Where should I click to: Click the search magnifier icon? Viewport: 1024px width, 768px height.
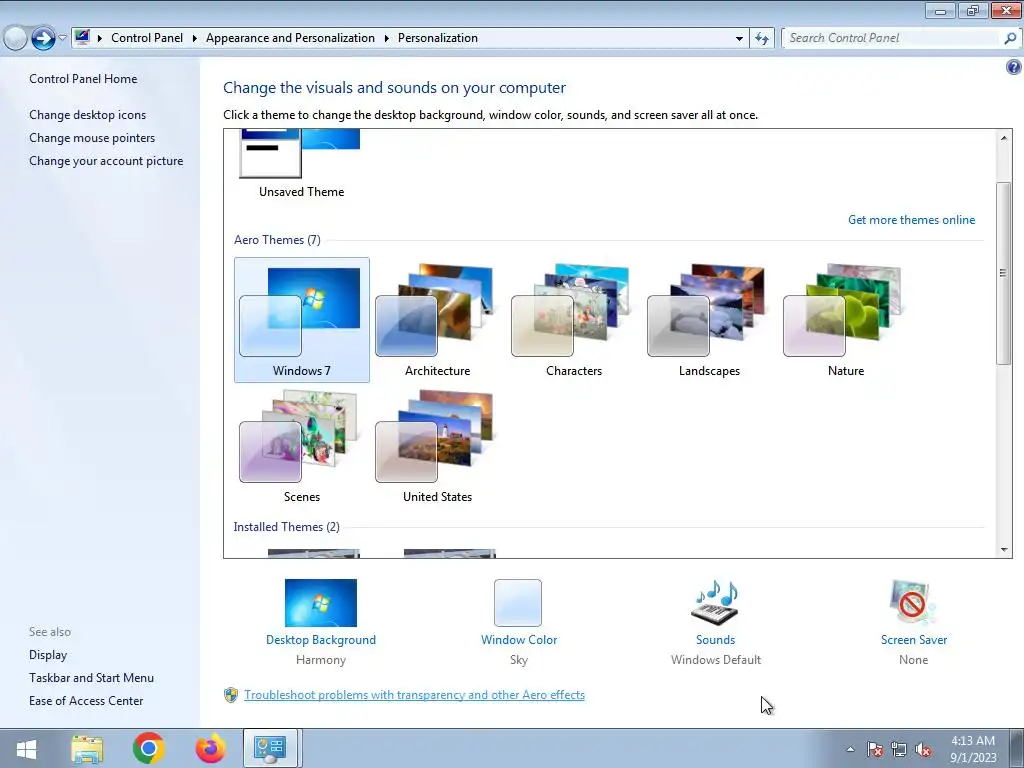(1010, 39)
